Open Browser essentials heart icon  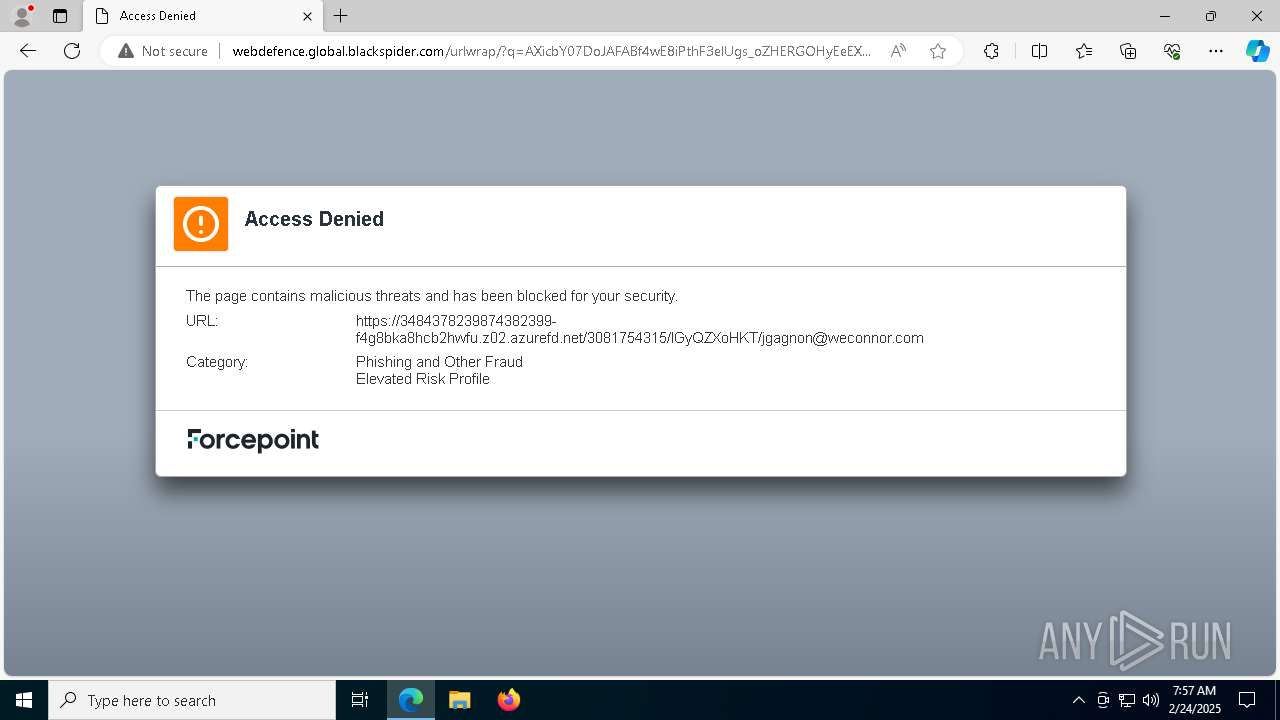(1172, 51)
